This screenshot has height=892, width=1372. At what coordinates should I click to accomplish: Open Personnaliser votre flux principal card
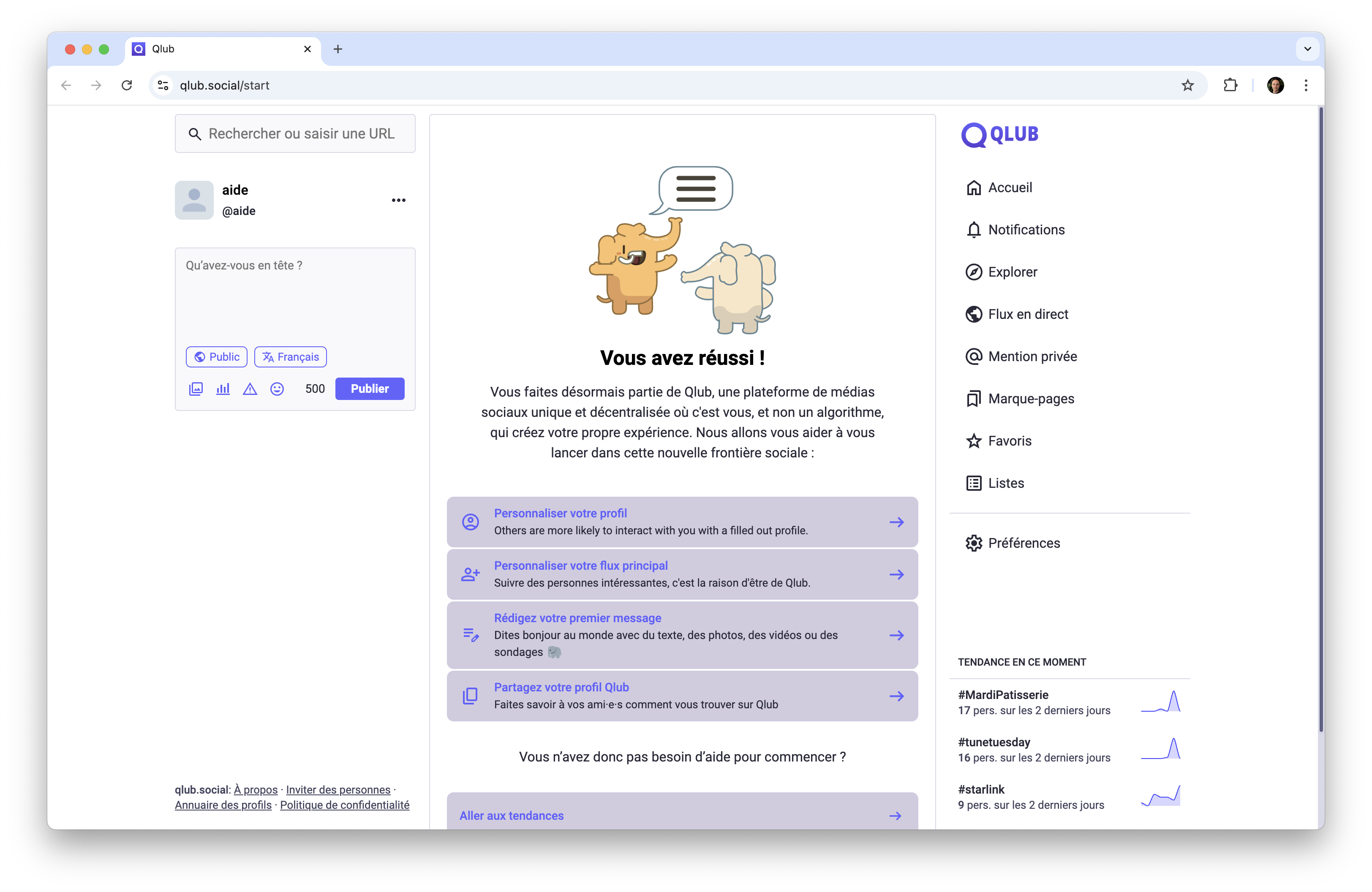point(682,575)
